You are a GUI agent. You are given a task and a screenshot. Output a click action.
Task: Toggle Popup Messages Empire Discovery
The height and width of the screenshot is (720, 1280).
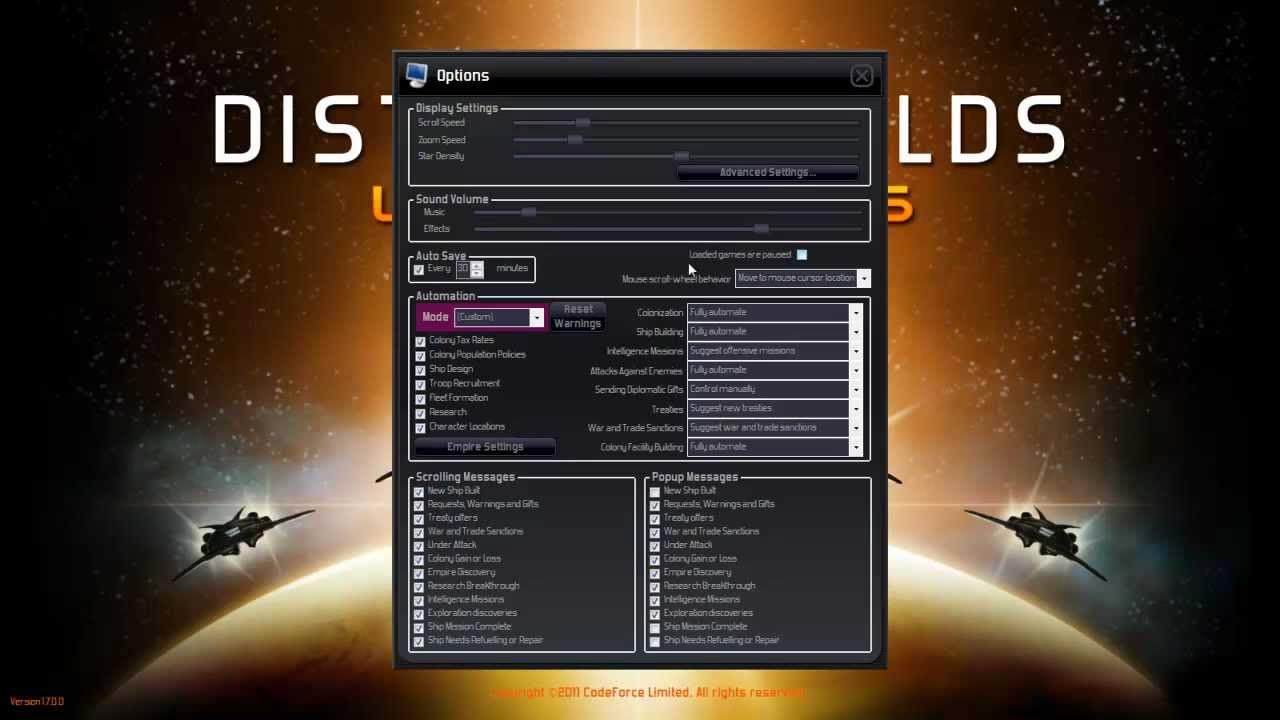point(655,573)
